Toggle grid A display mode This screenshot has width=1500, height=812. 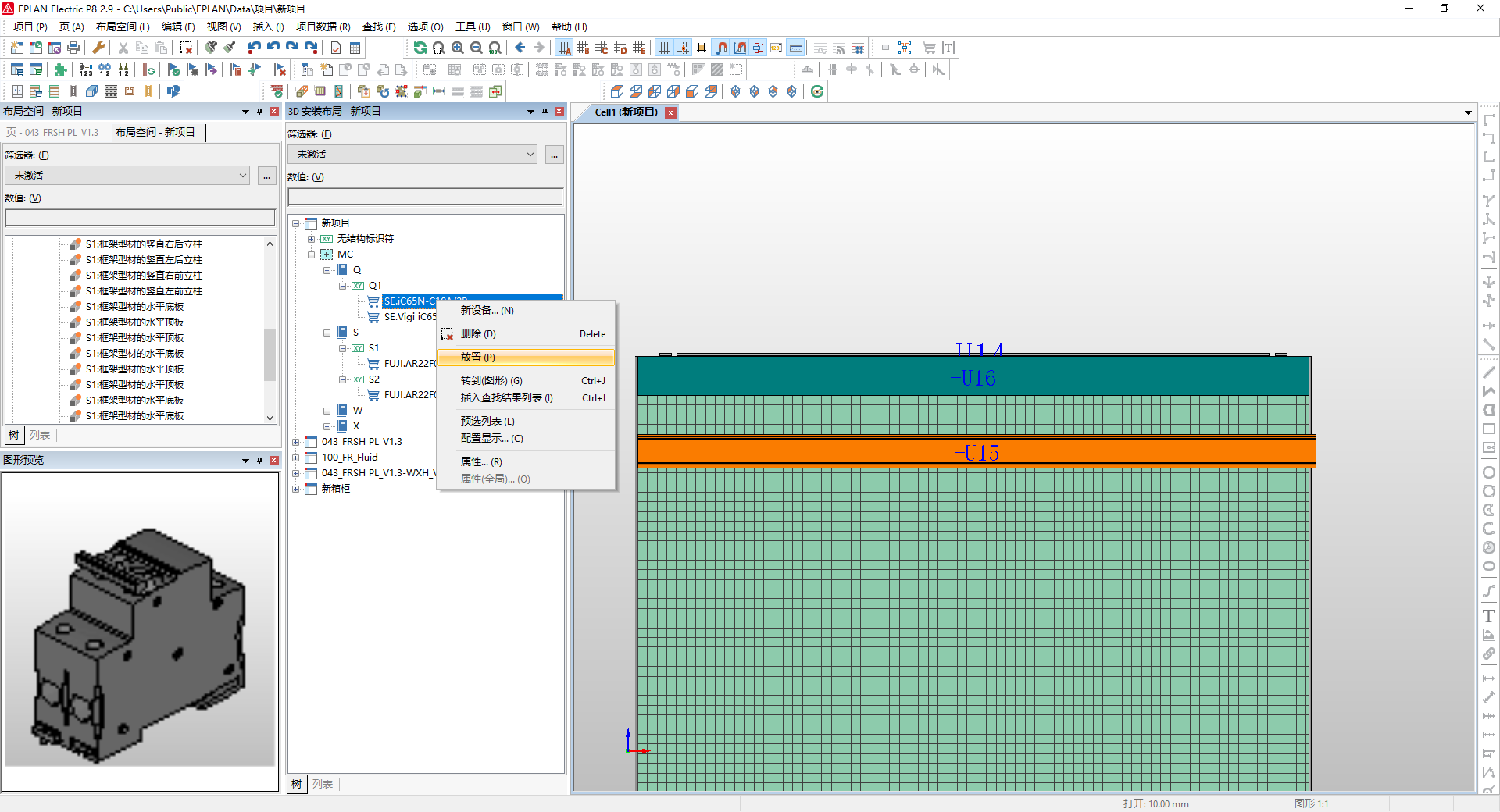click(x=564, y=48)
